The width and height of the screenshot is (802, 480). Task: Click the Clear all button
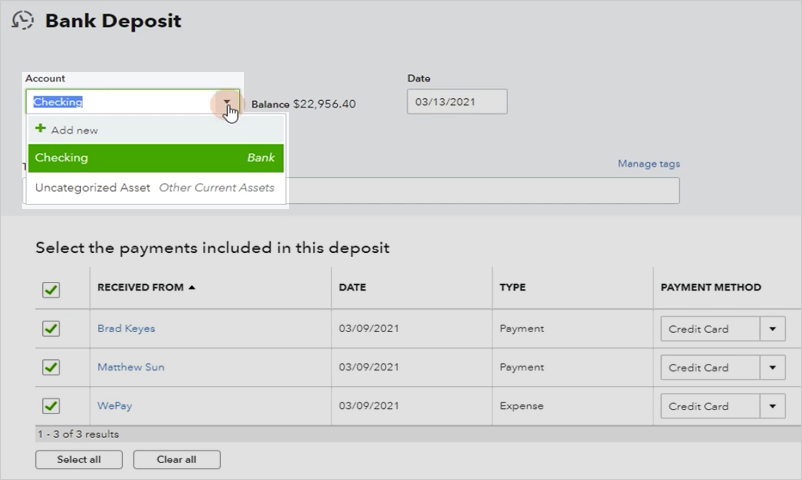(176, 460)
